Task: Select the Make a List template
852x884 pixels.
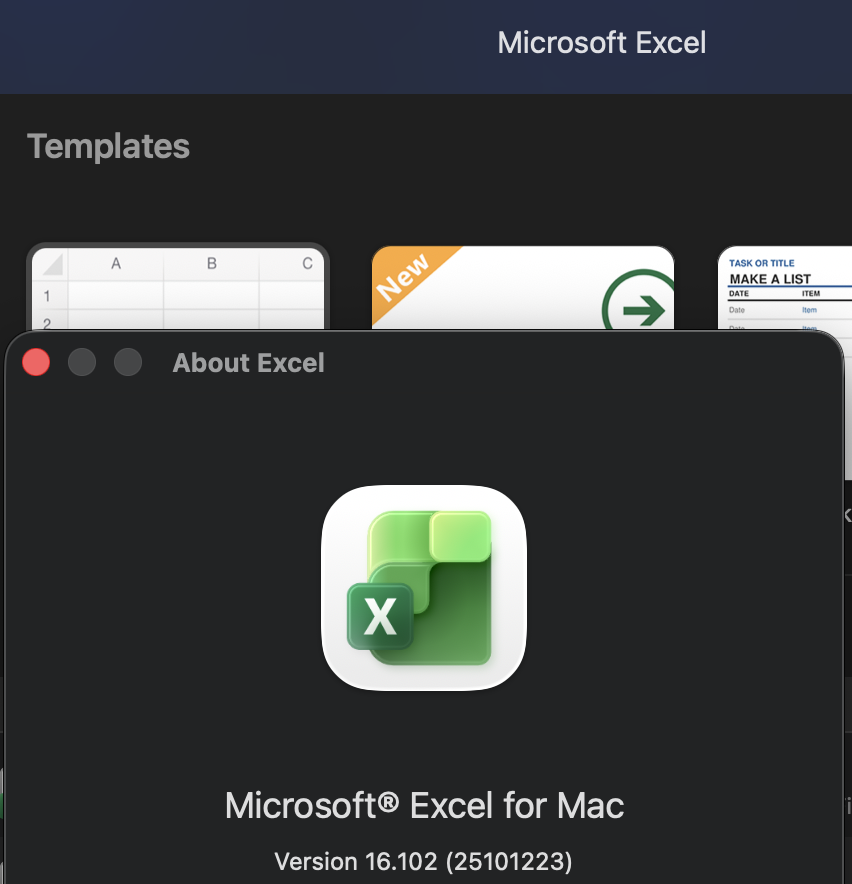Action: tap(784, 288)
